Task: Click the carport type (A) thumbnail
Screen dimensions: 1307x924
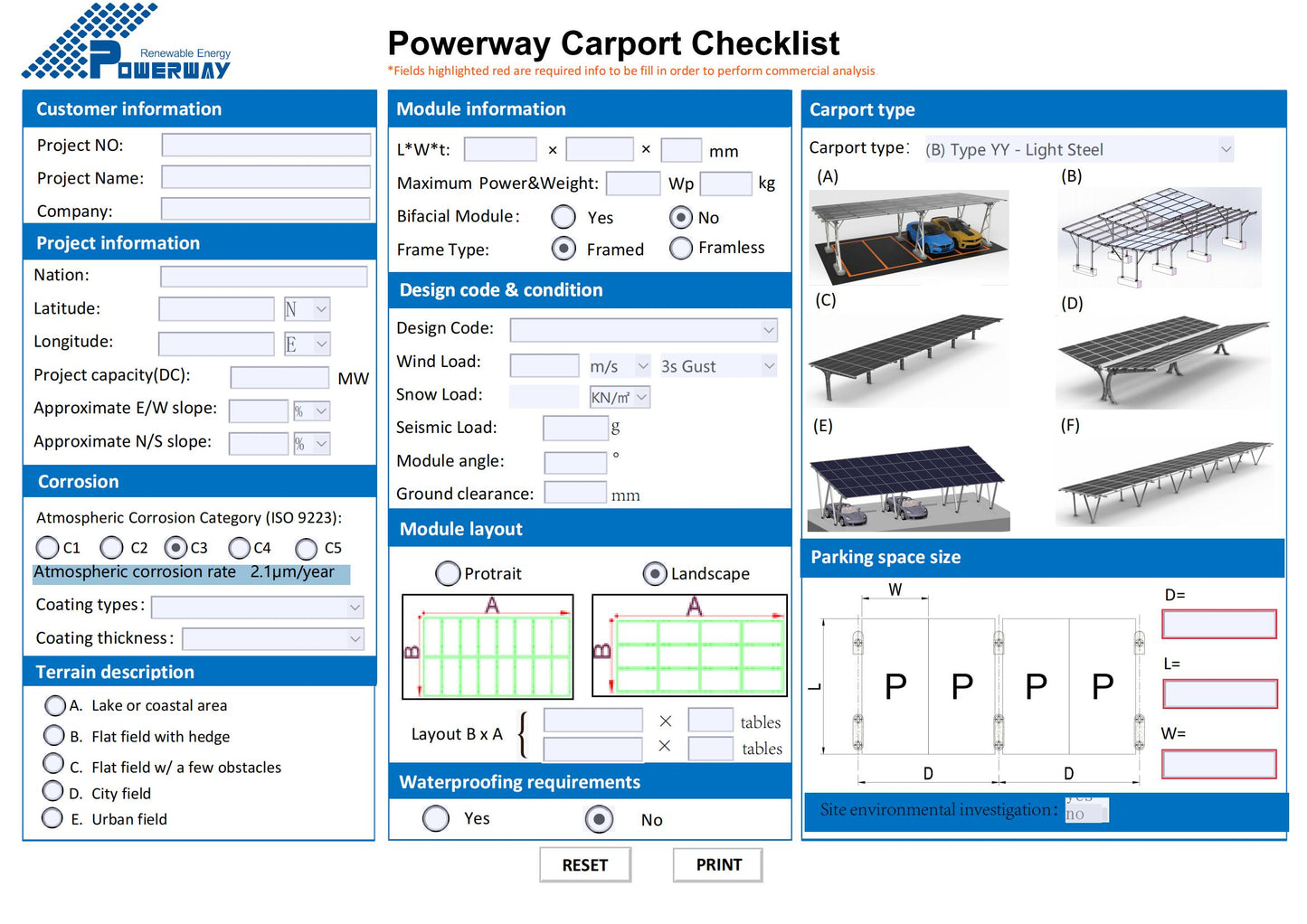Action: pos(908,237)
